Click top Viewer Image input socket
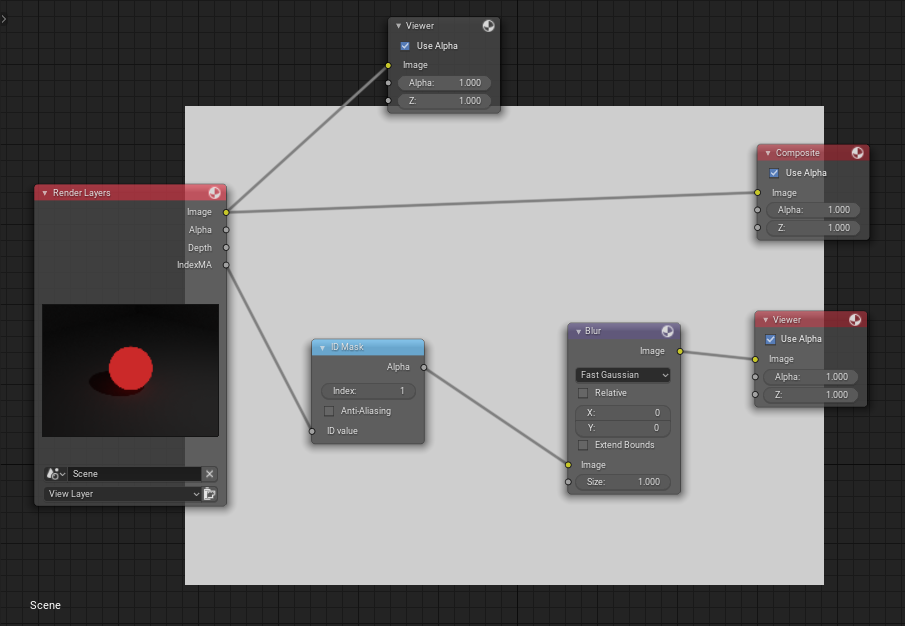The width and height of the screenshot is (905, 626). click(388, 65)
